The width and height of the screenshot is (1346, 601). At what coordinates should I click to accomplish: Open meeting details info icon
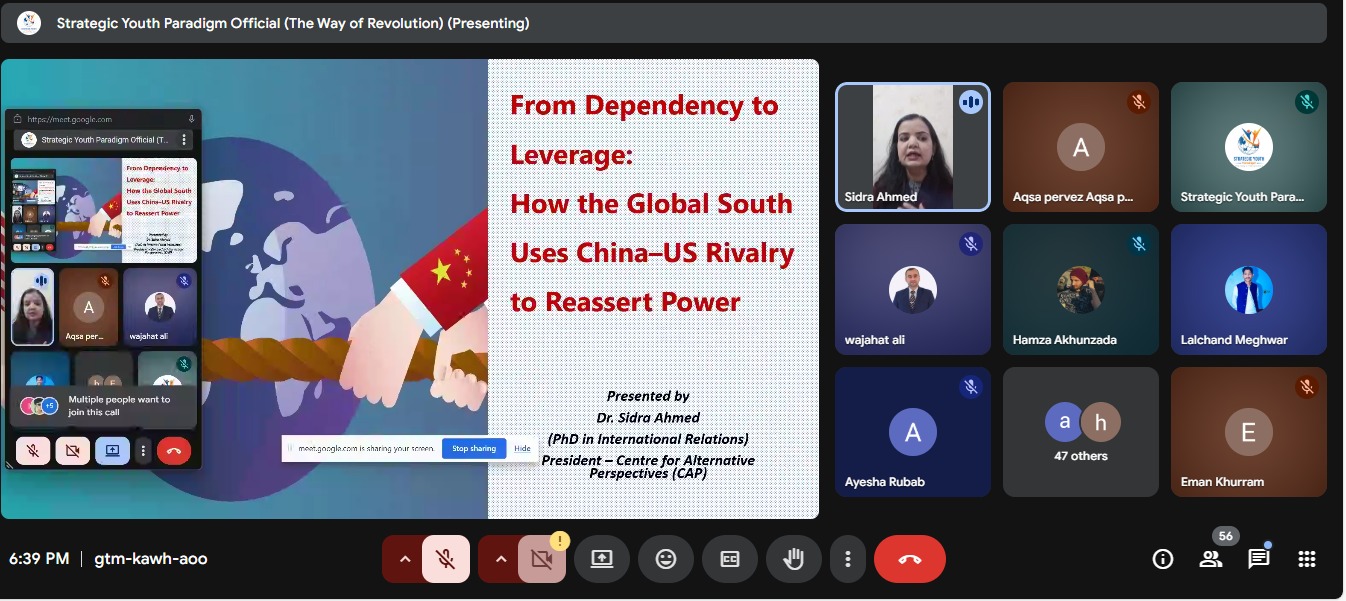pyautogui.click(x=1162, y=559)
